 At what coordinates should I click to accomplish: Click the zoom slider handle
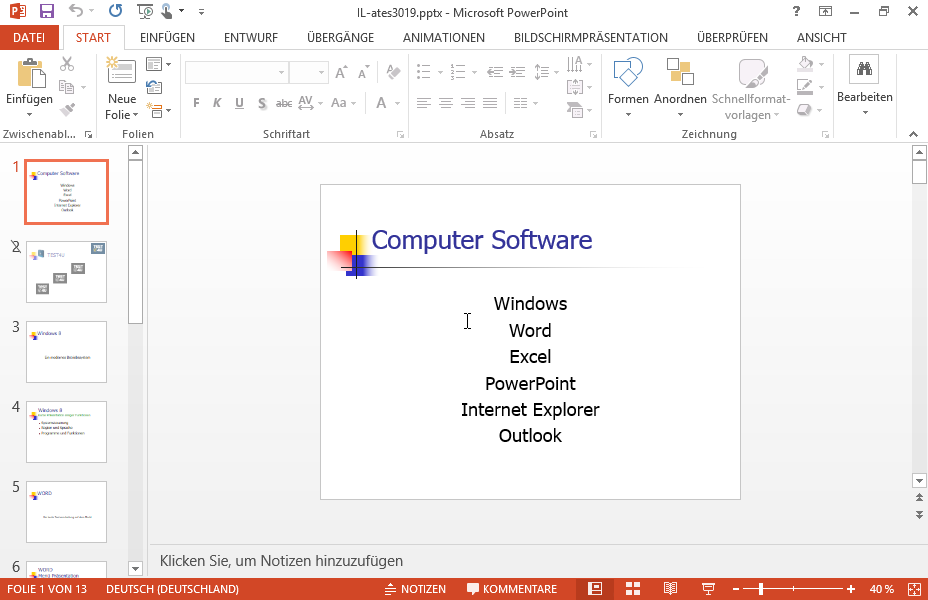click(761, 589)
